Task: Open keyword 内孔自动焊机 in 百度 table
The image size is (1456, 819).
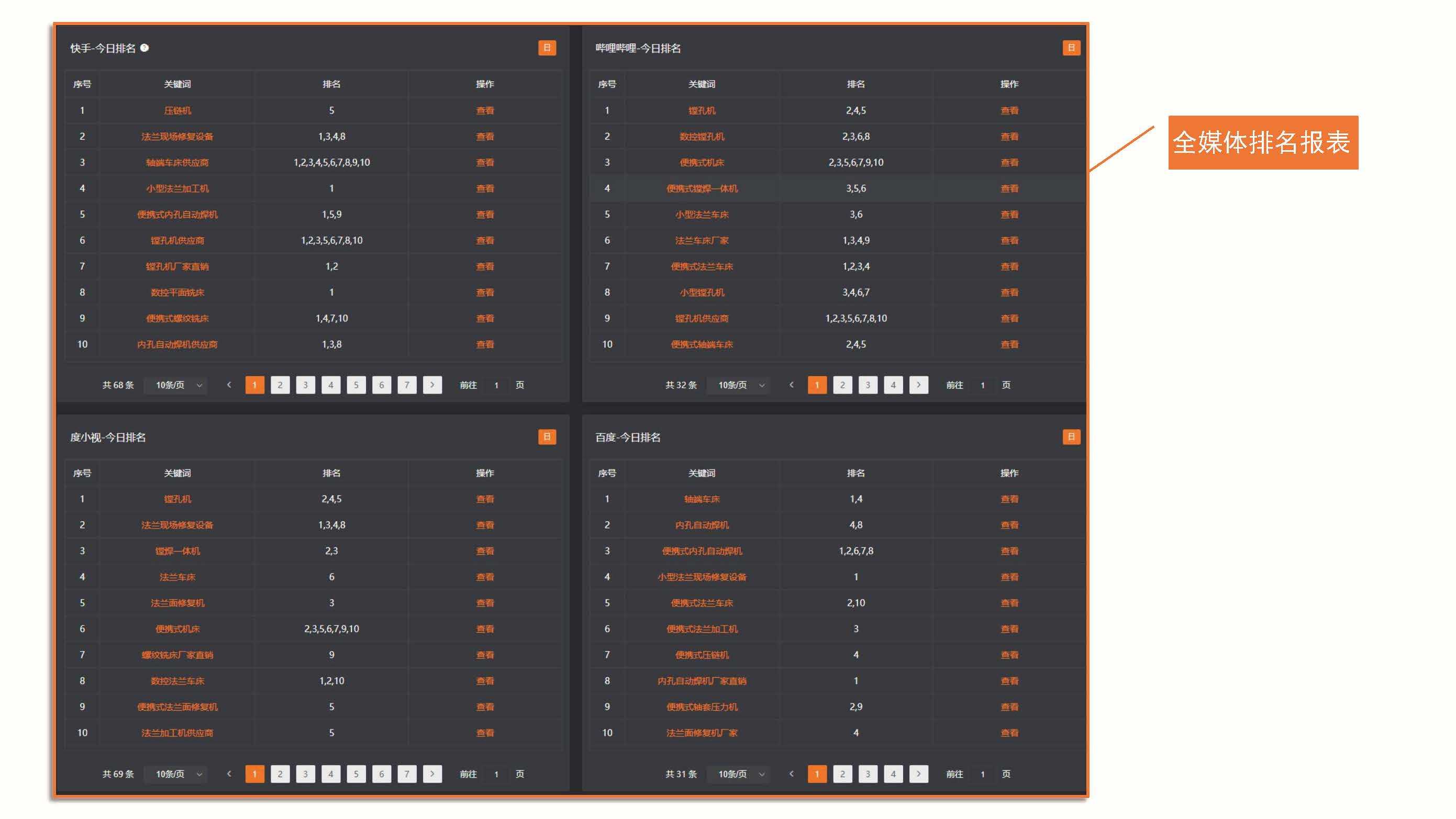Action: (702, 525)
